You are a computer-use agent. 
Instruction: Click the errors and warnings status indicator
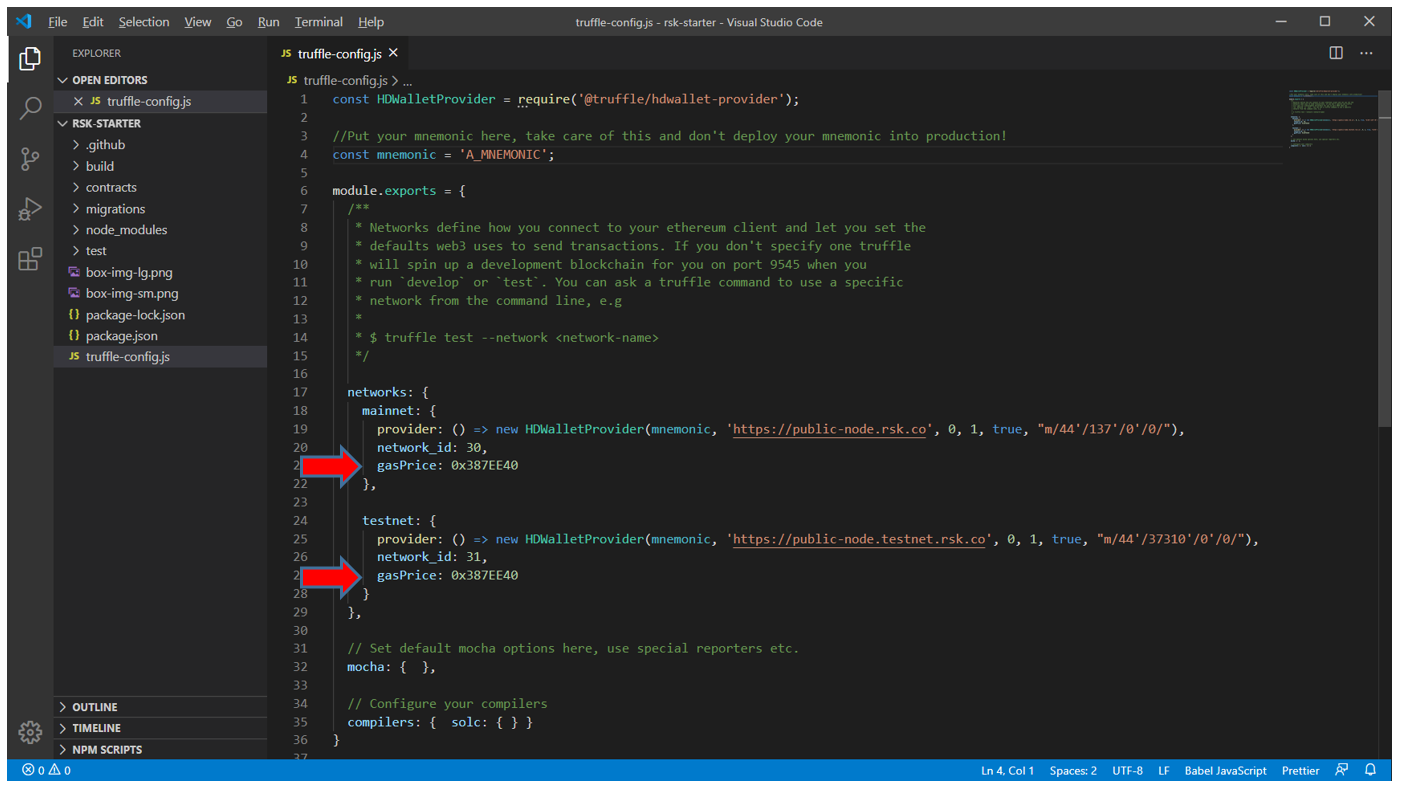47,770
